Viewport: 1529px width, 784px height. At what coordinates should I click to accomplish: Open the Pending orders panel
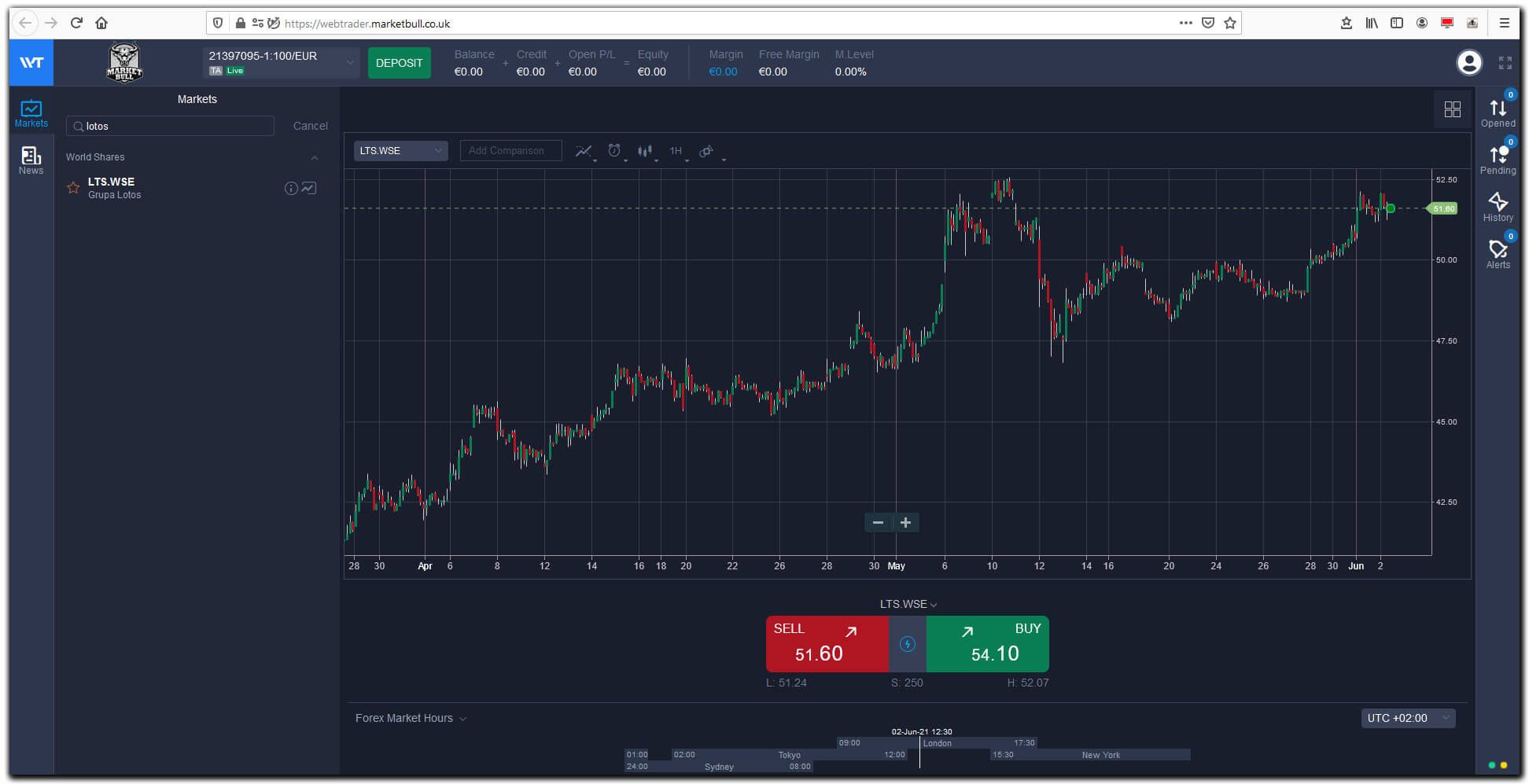pyautogui.click(x=1498, y=160)
